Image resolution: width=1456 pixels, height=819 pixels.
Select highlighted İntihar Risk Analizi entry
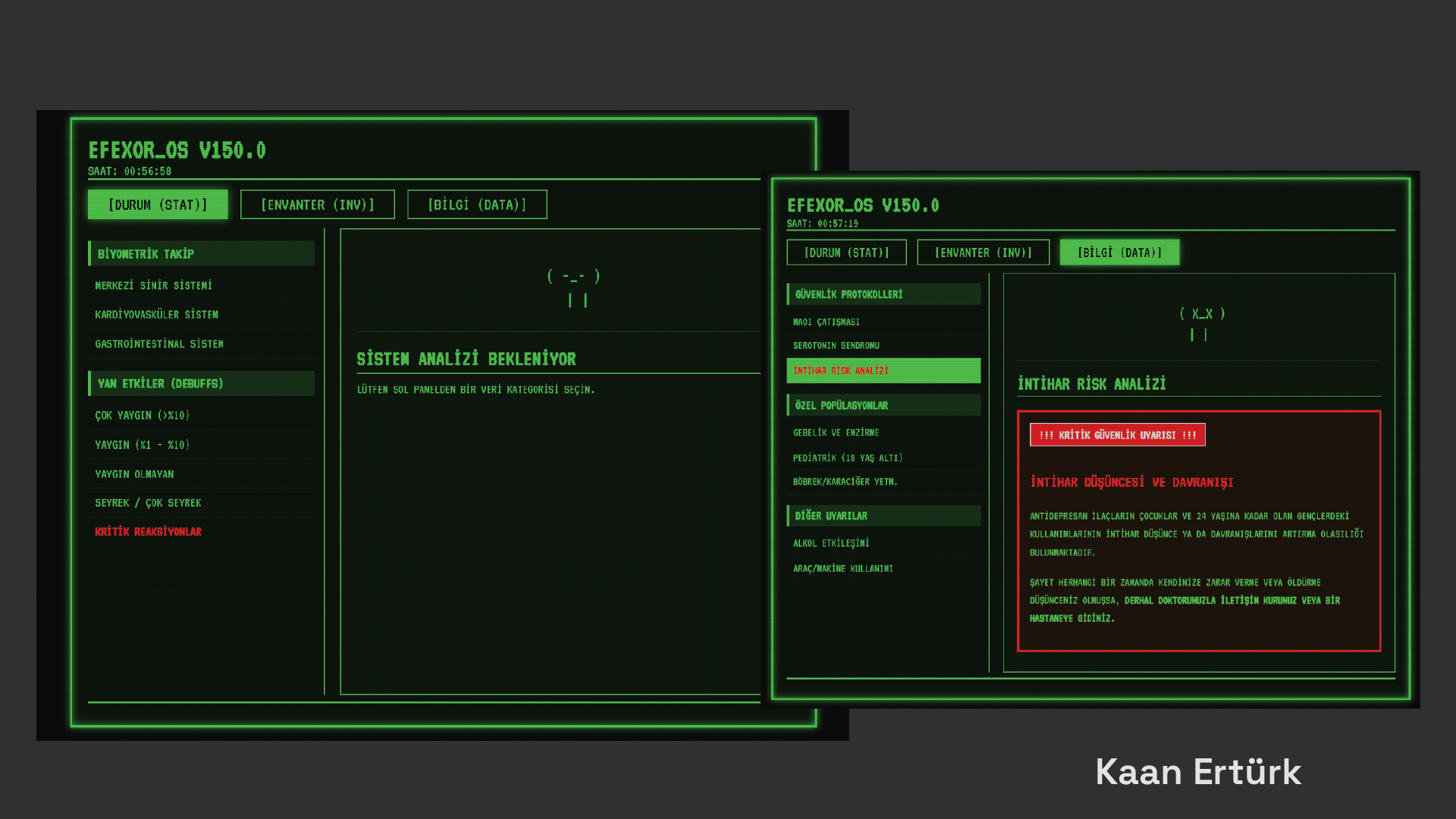pyautogui.click(x=883, y=371)
